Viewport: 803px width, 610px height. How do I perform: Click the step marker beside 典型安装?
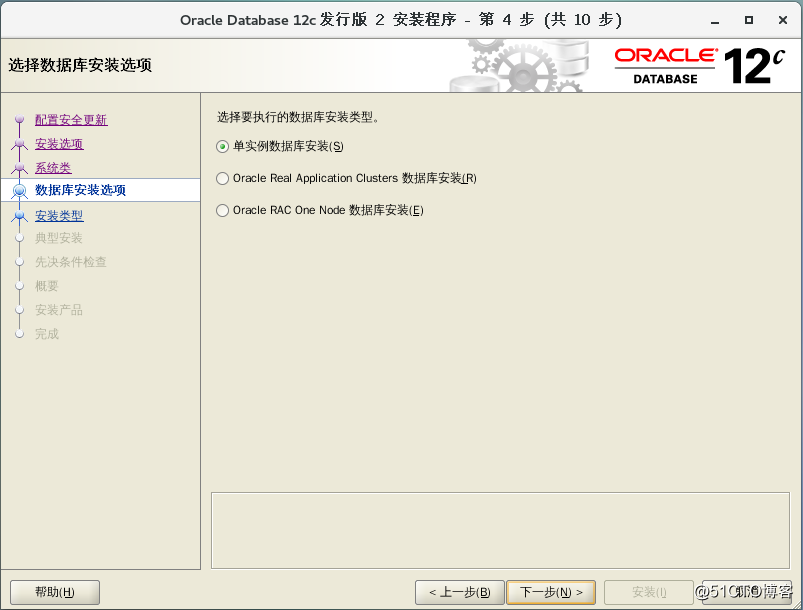pos(19,238)
